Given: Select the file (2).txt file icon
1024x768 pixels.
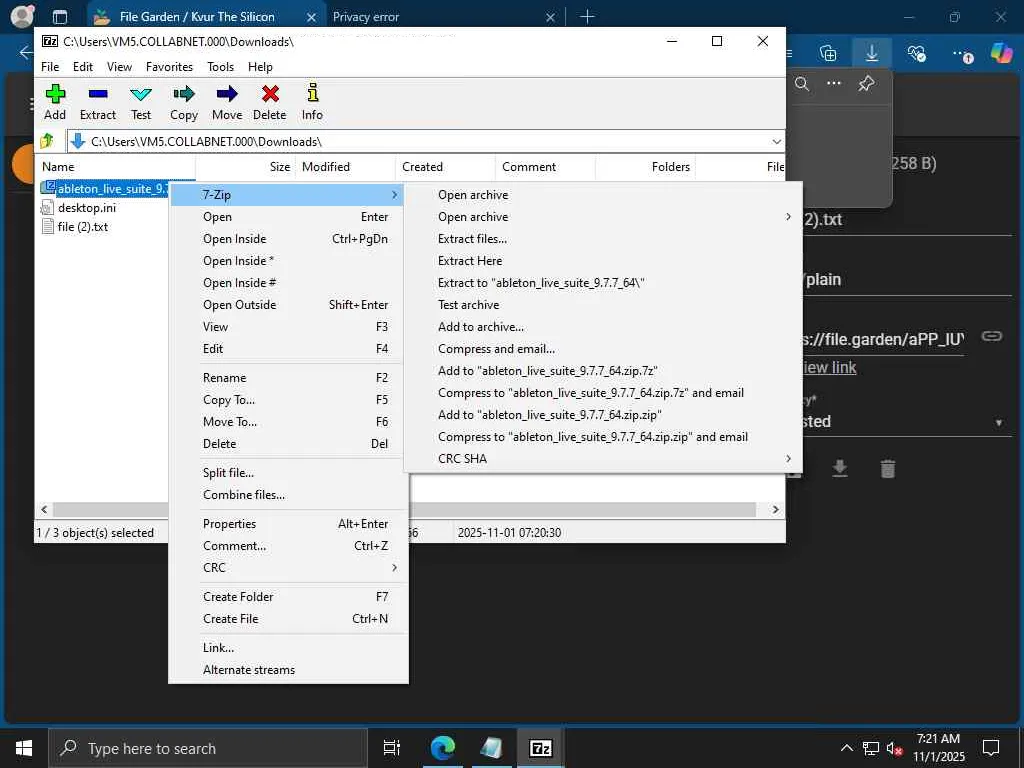Looking at the screenshot, I should tap(47, 227).
